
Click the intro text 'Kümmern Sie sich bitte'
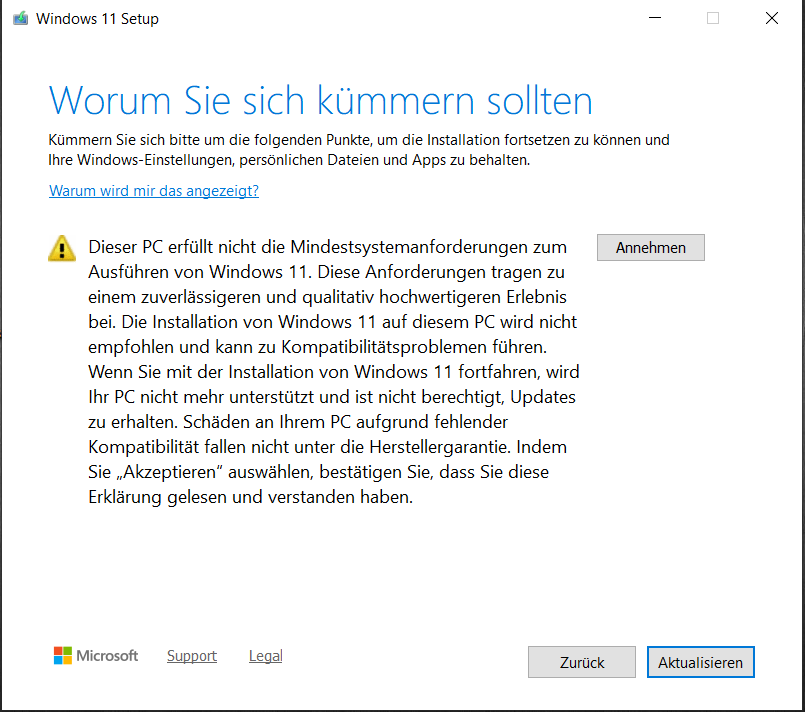pyautogui.click(x=359, y=150)
